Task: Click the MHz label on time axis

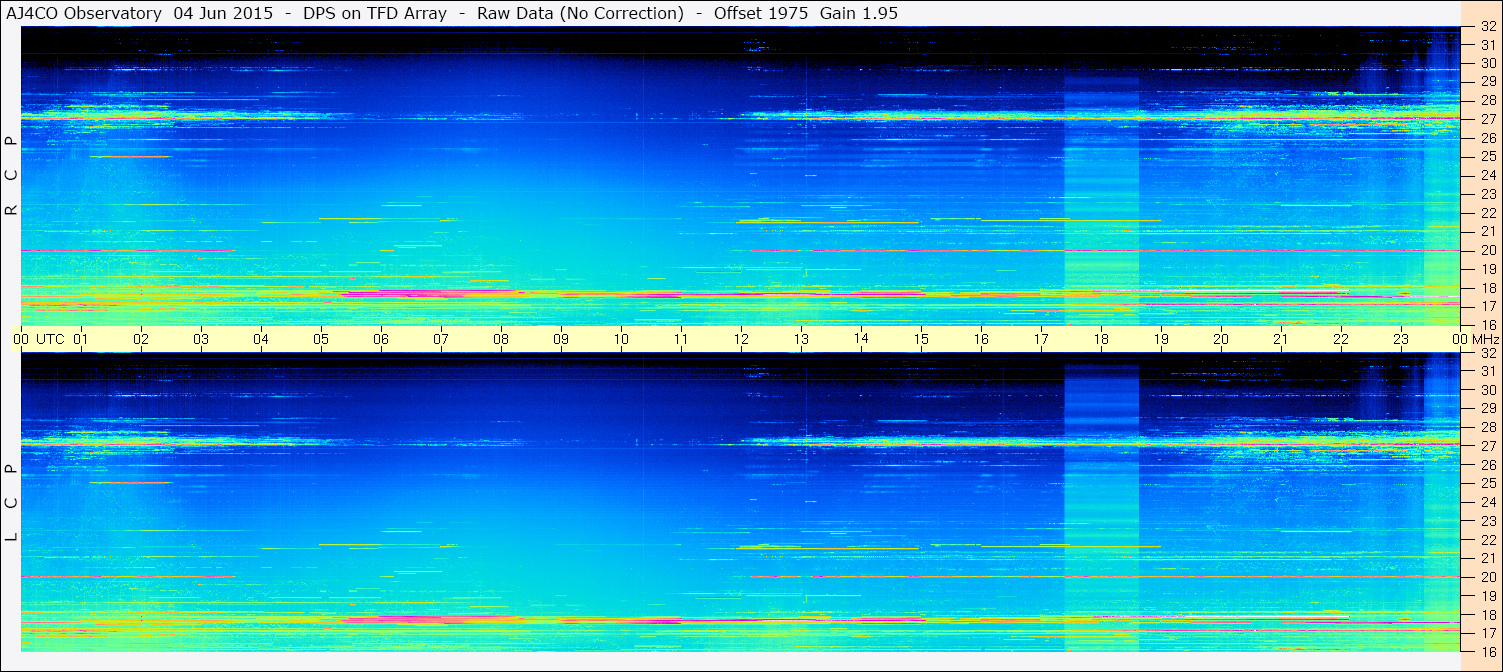Action: coord(1487,339)
